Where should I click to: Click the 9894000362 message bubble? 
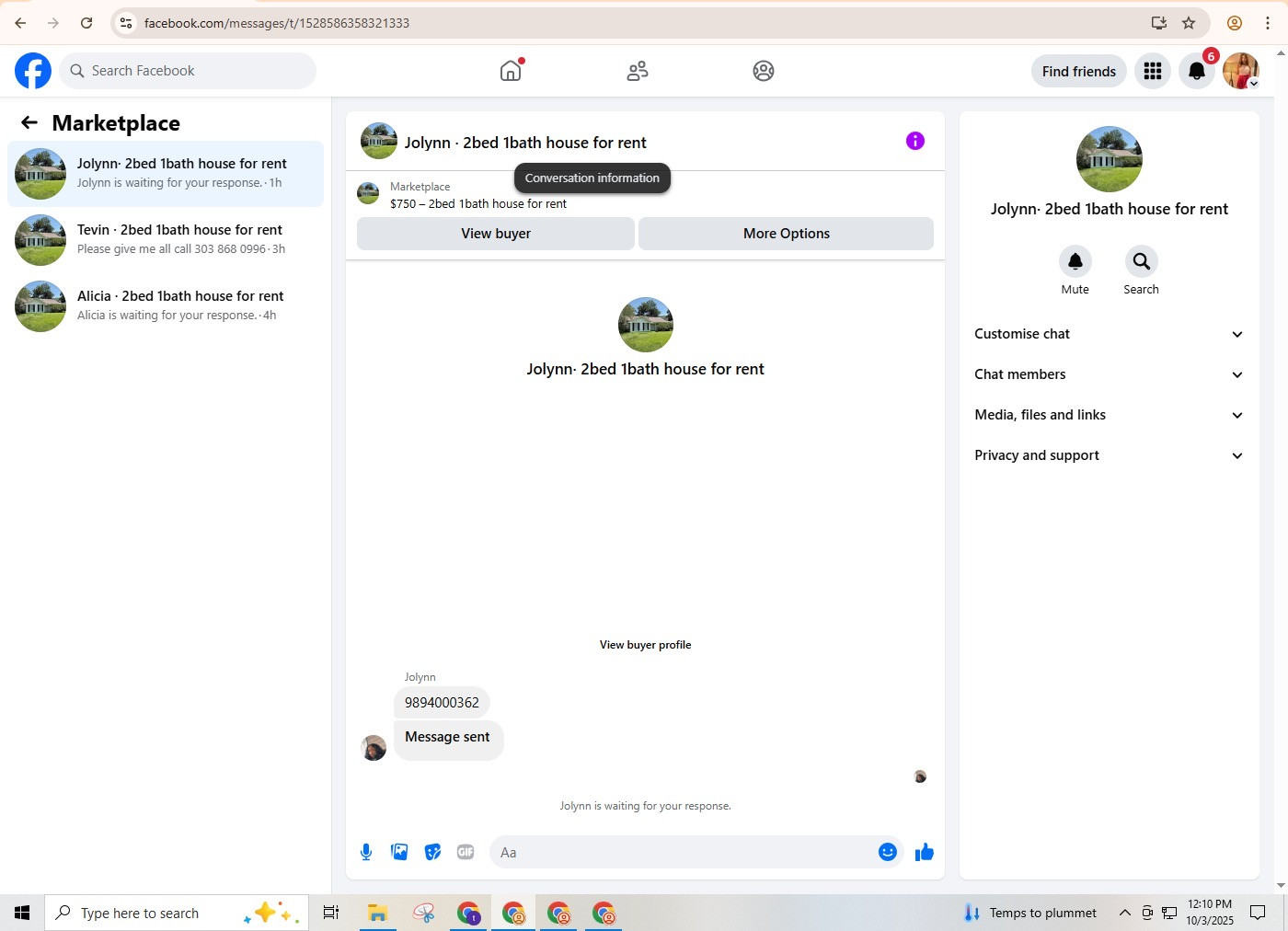point(442,703)
